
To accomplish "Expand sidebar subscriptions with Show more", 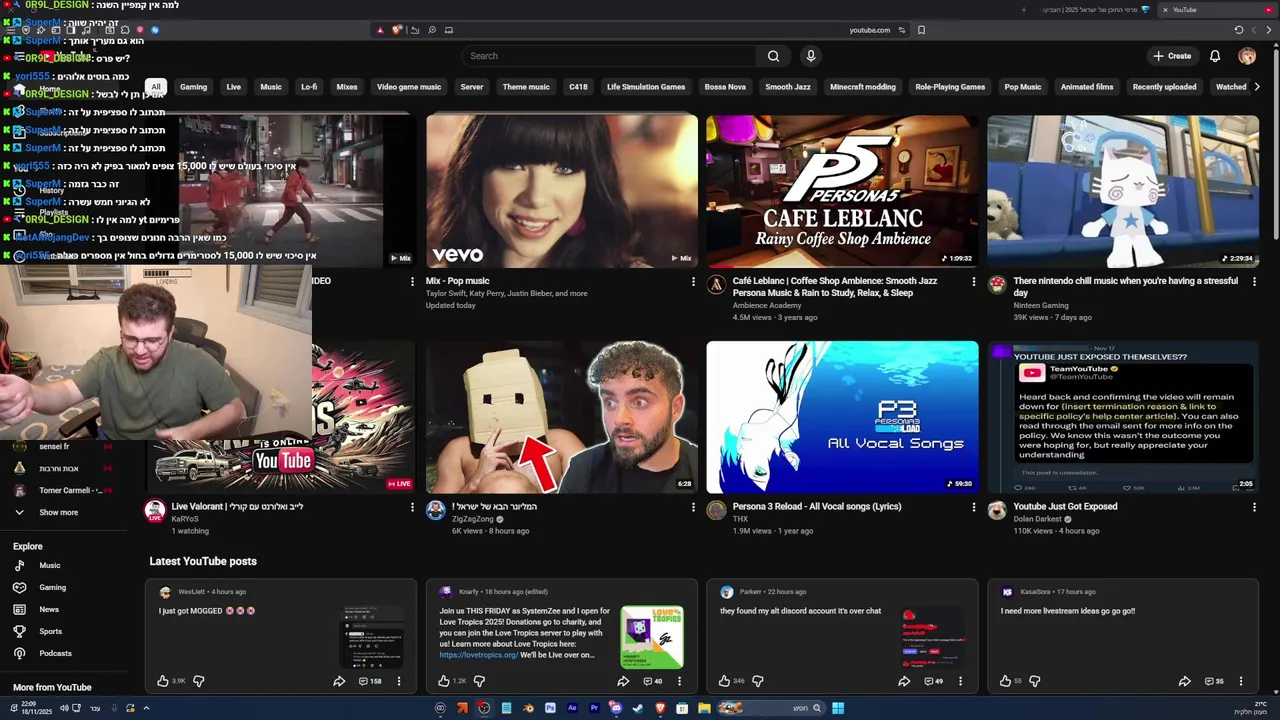I will click(58, 512).
